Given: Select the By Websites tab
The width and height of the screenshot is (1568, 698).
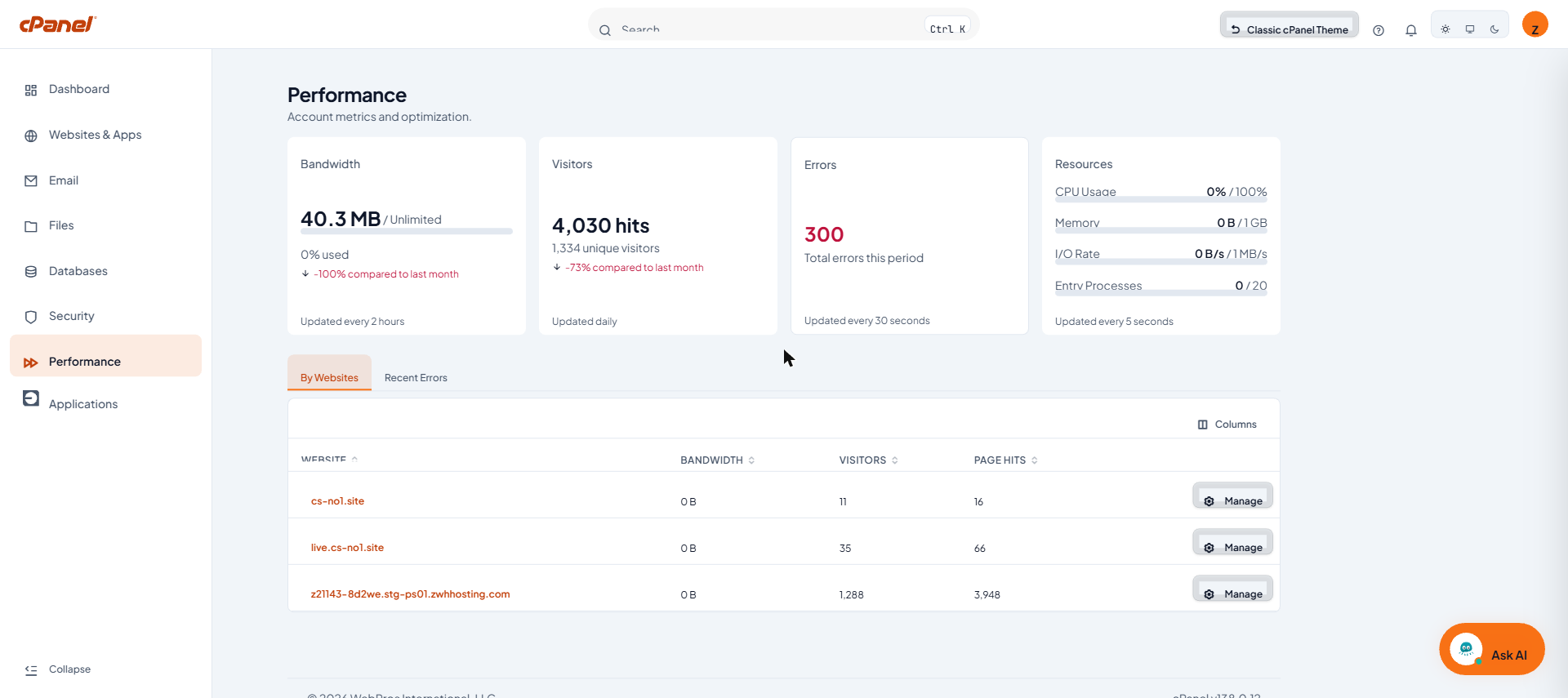Looking at the screenshot, I should tap(329, 373).
